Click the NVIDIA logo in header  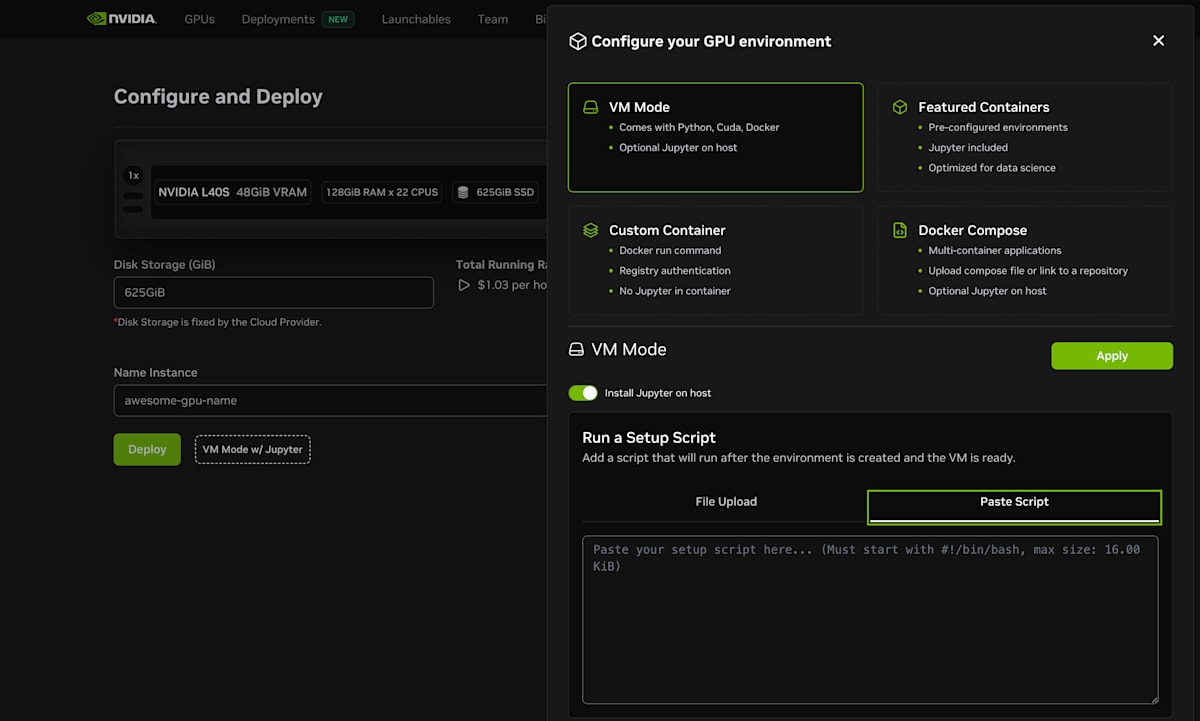coord(121,19)
